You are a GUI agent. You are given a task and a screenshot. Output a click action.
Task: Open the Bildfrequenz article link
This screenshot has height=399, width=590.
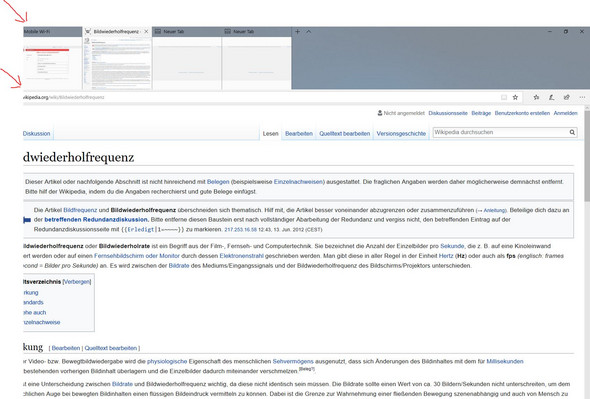[x=80, y=210]
